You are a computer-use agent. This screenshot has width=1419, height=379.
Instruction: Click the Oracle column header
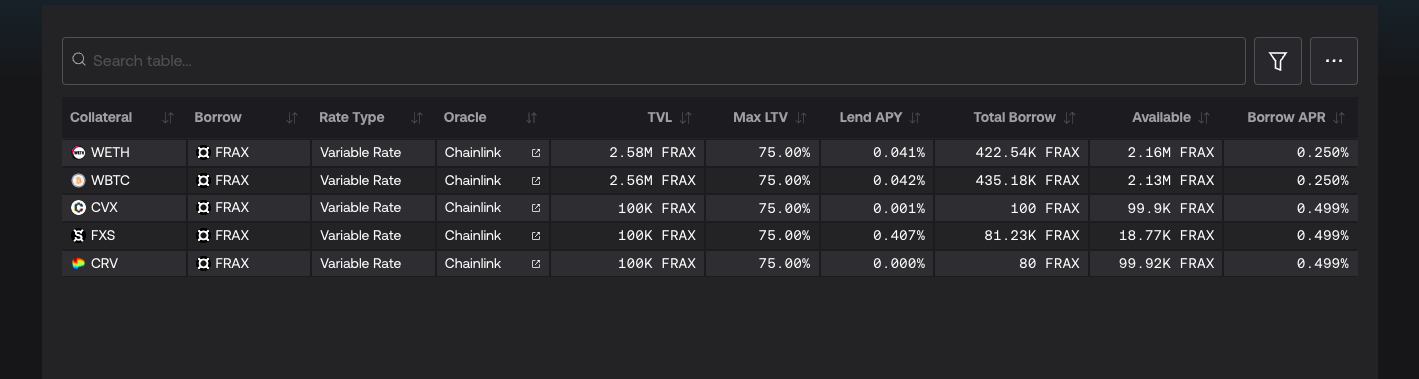(x=465, y=118)
